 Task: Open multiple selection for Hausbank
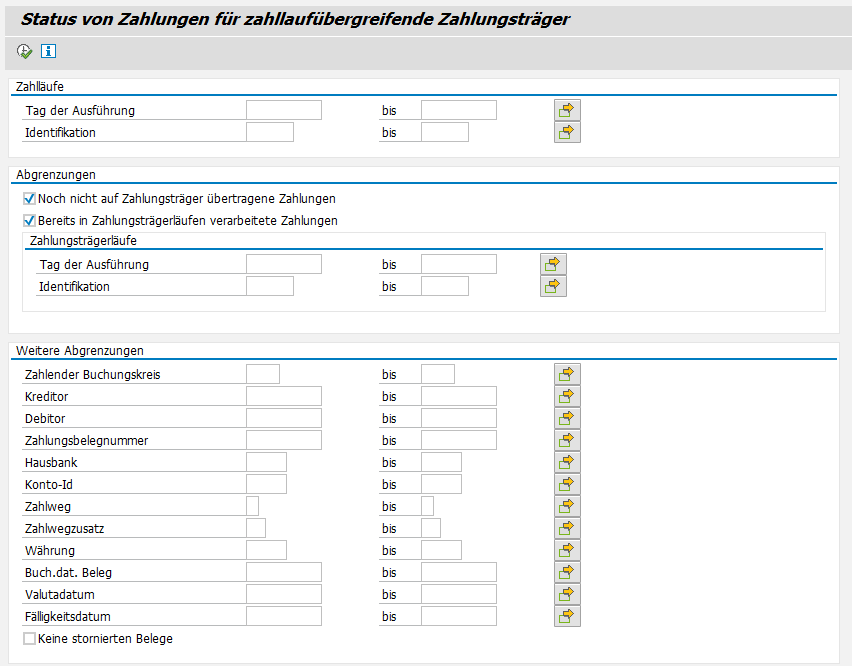pos(567,462)
